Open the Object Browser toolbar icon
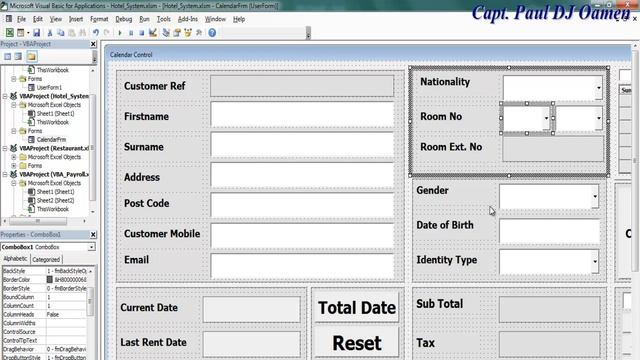The height and width of the screenshot is (360, 640). coord(188,33)
